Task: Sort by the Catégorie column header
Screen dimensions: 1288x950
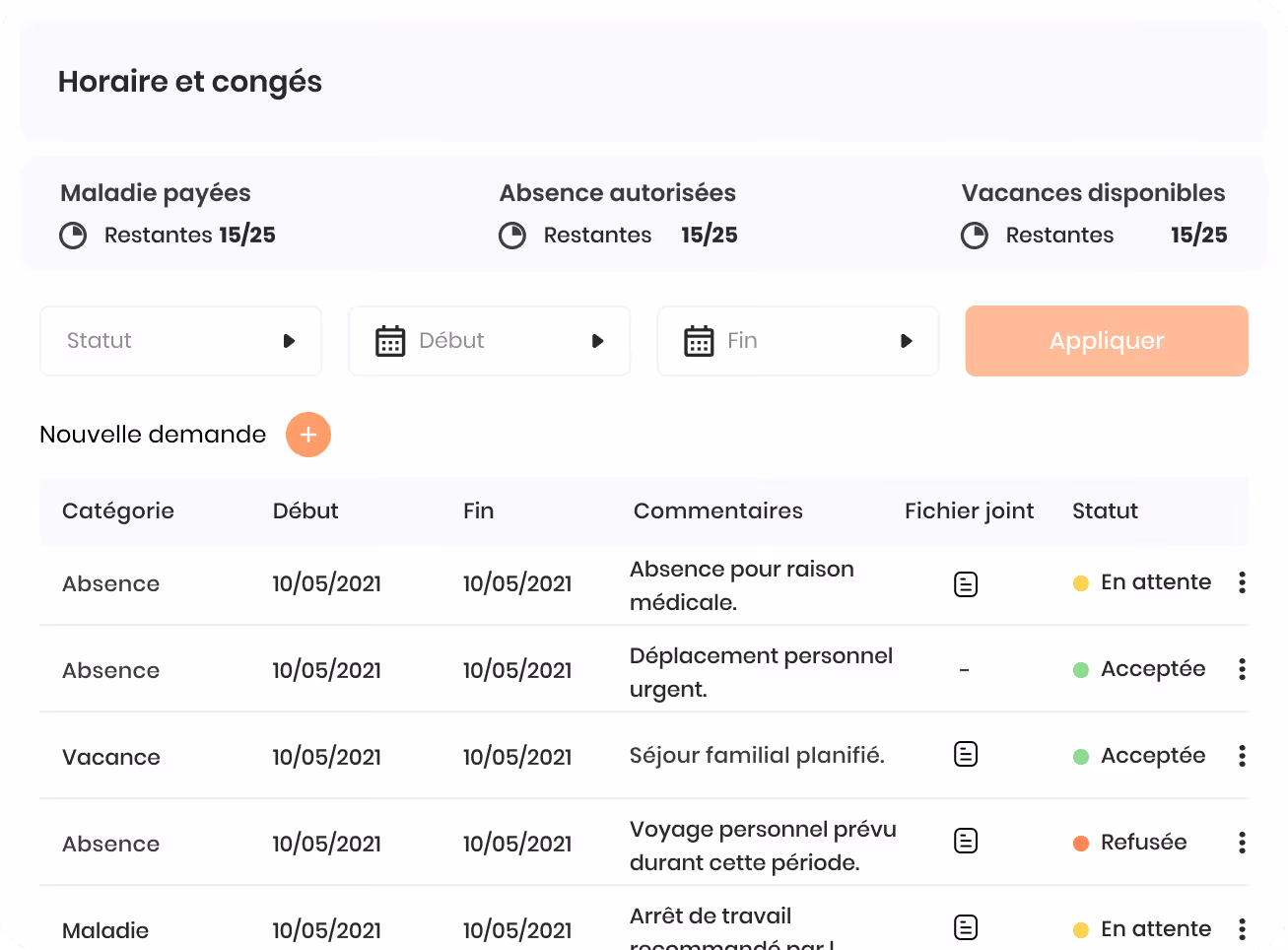Action: pos(118,510)
